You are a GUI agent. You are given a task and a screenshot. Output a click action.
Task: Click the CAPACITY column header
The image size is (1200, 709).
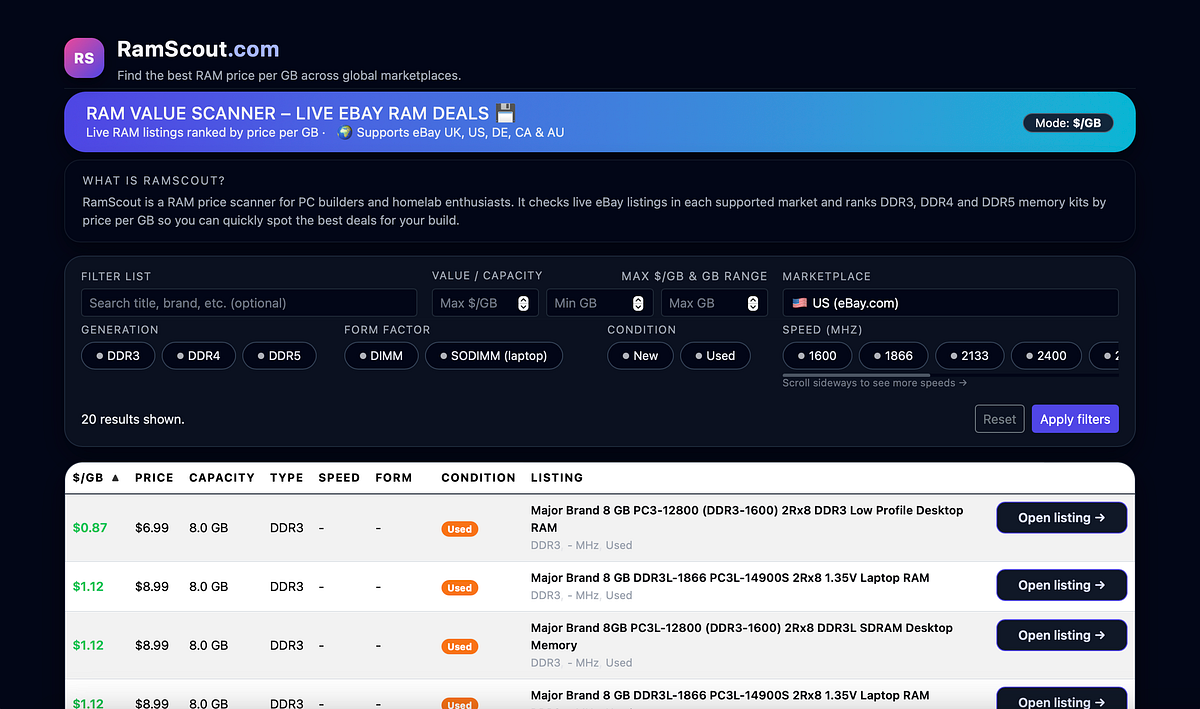point(222,478)
